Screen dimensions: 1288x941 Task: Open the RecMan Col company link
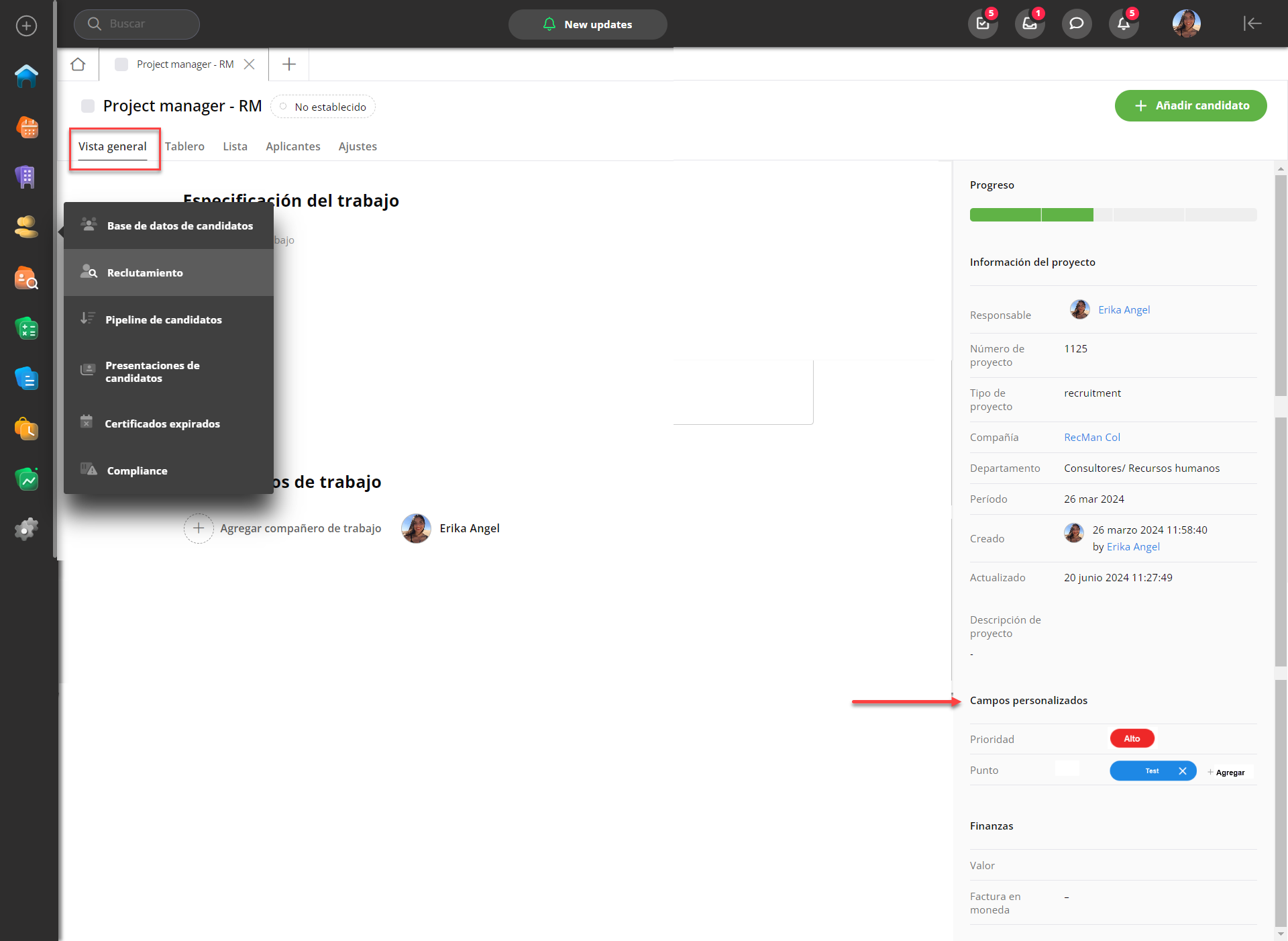(1091, 438)
